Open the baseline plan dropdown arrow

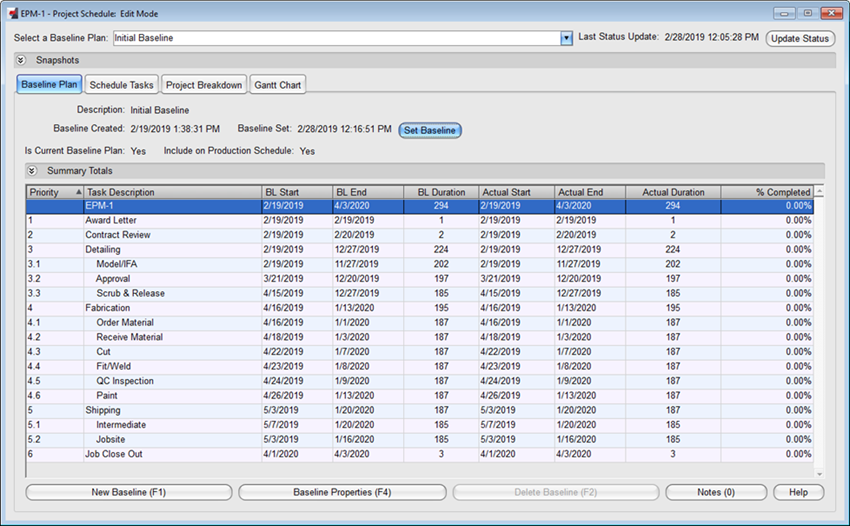(x=566, y=38)
